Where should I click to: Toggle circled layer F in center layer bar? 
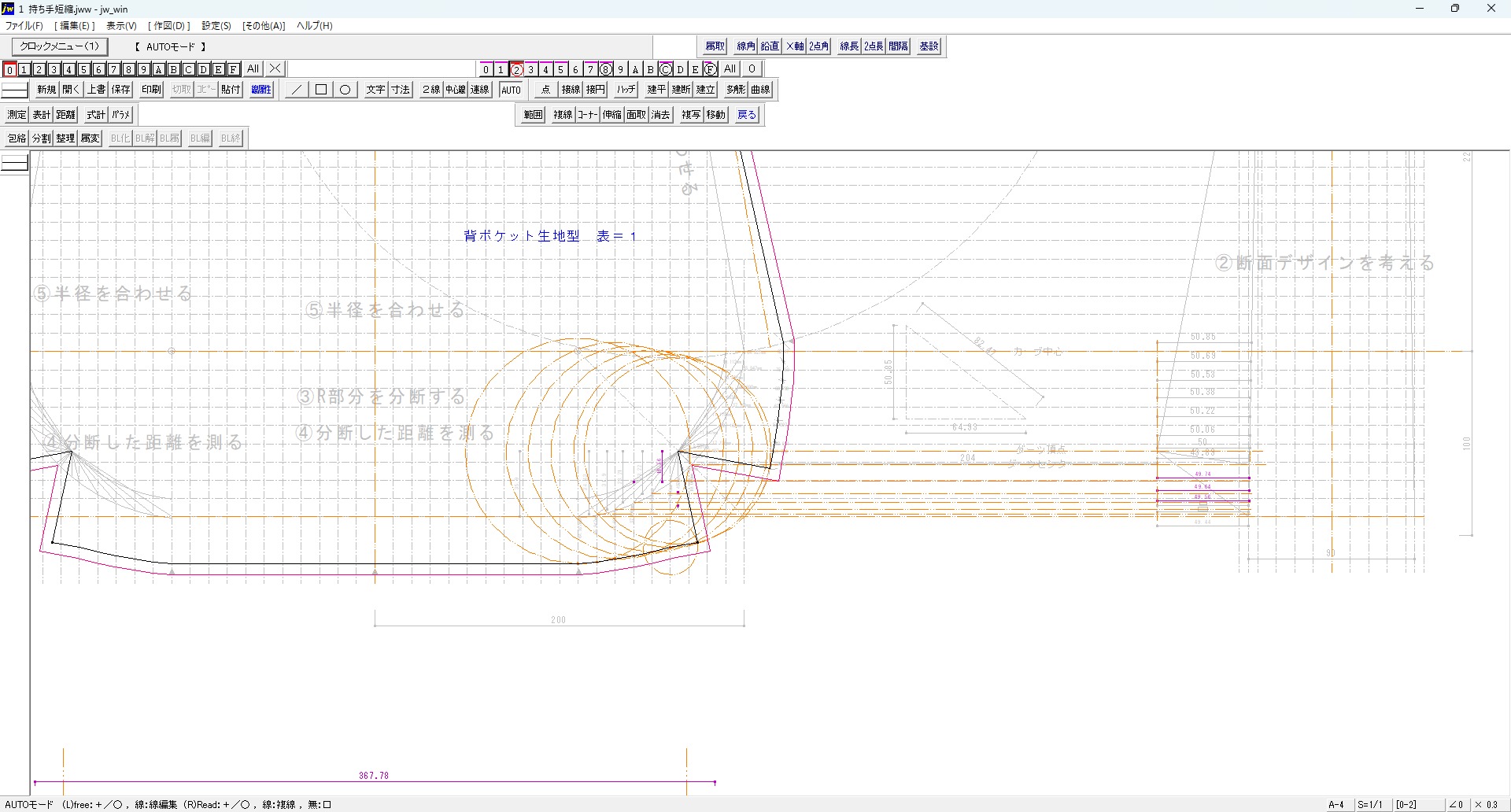tap(711, 69)
